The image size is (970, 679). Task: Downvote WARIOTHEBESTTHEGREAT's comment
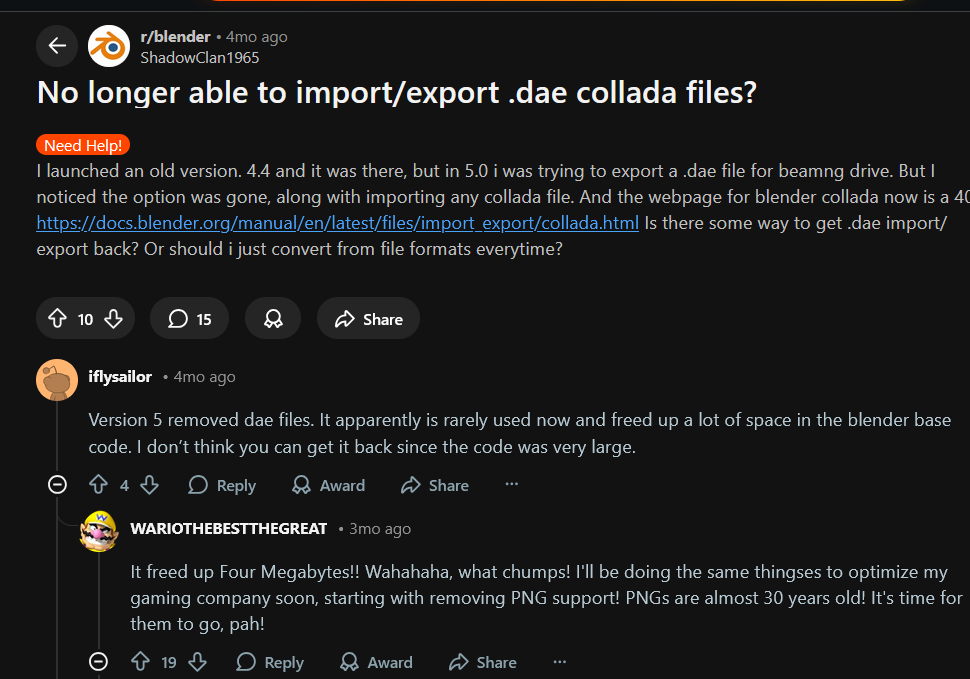197,662
